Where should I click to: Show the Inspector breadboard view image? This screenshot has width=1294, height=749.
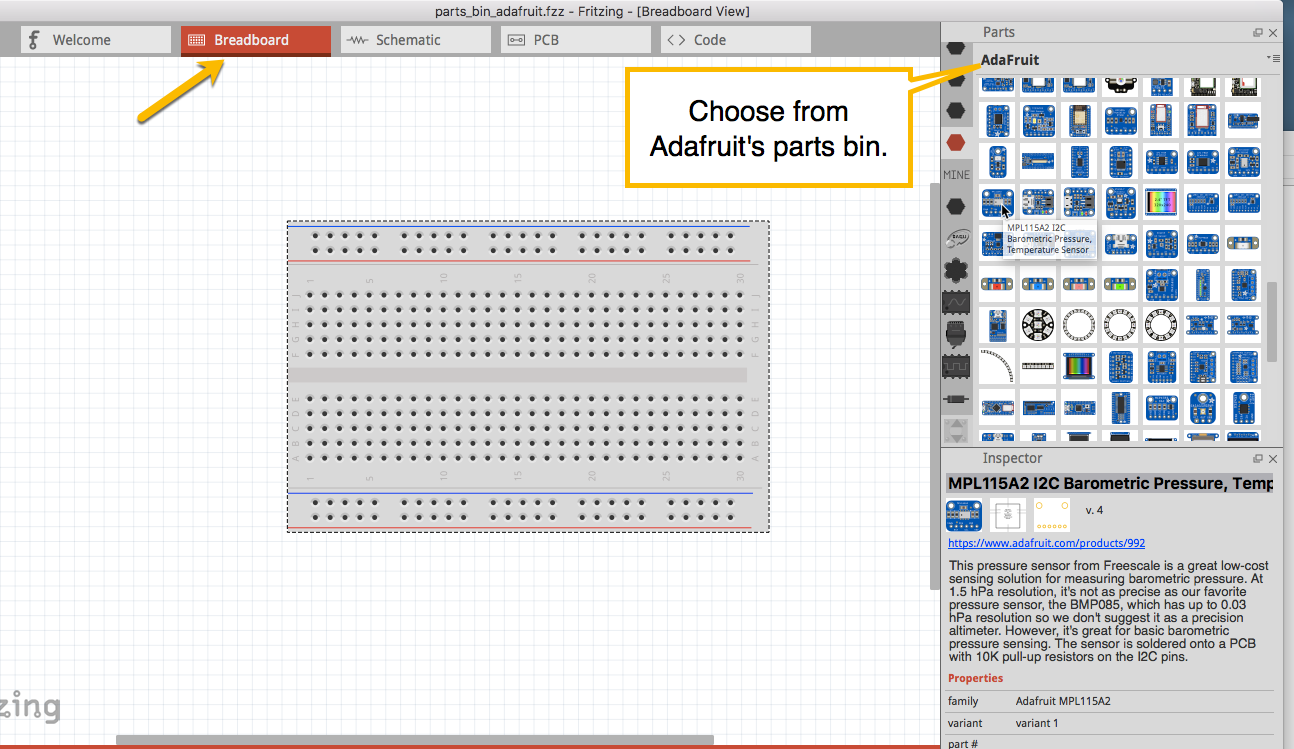tap(964, 514)
